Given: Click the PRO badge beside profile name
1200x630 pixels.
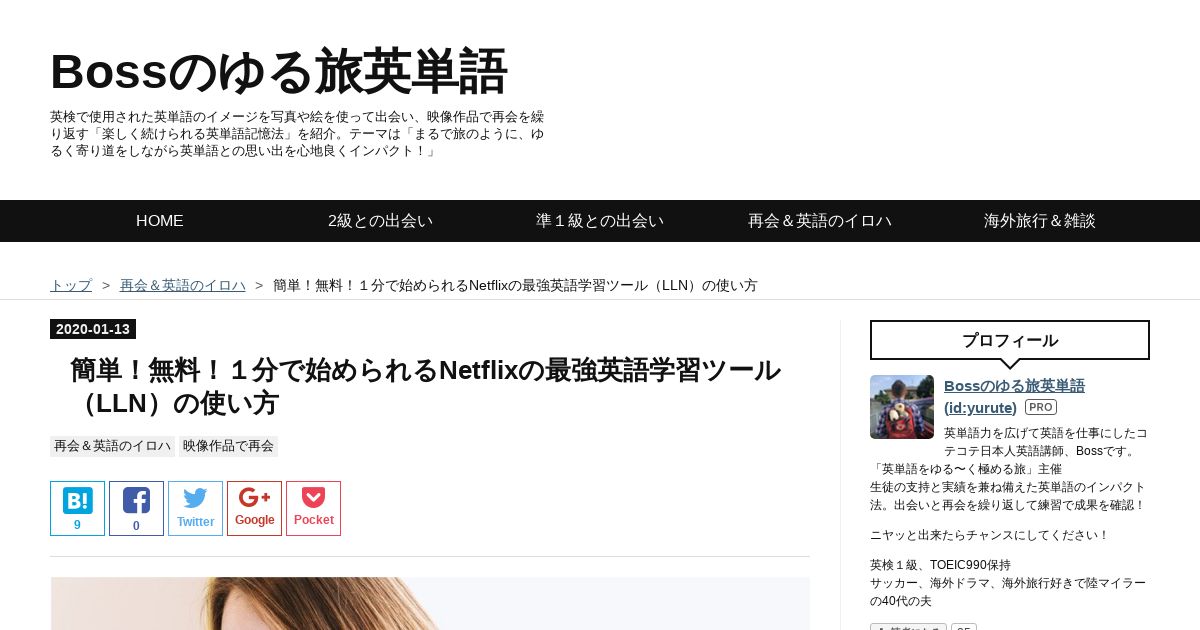Looking at the screenshot, I should point(1041,407).
